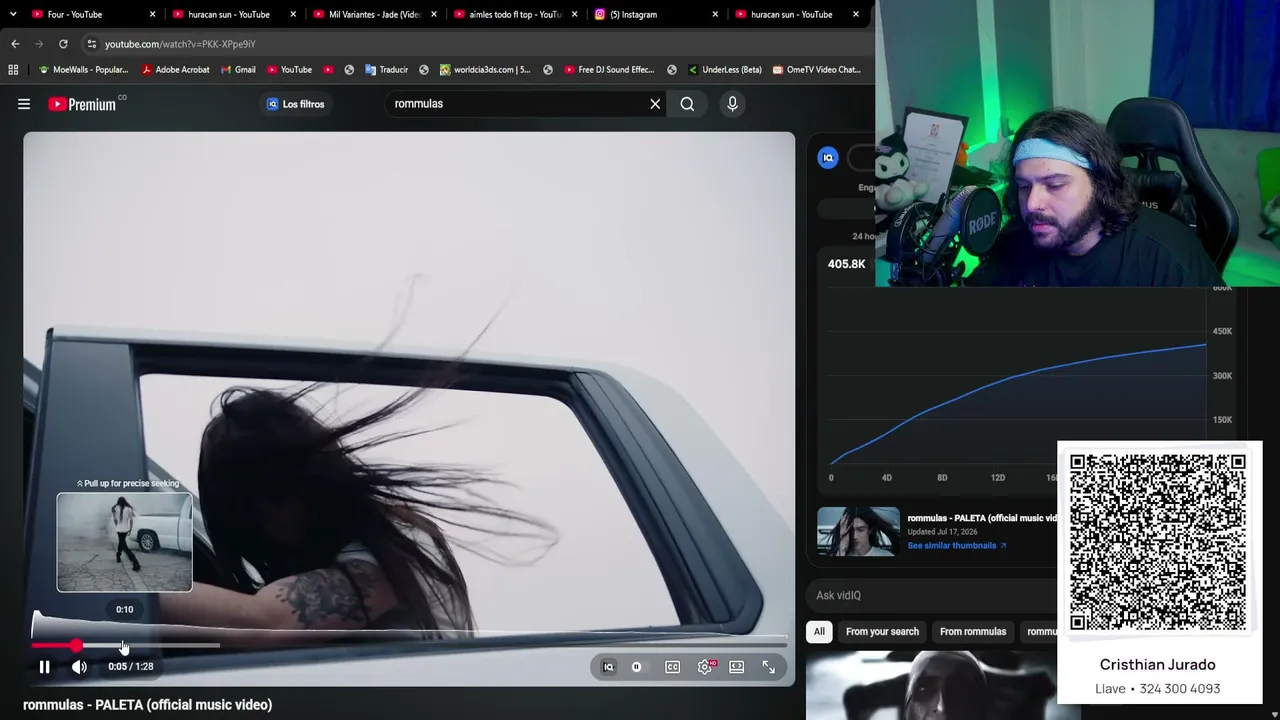The height and width of the screenshot is (720, 1280).
Task: Run the search with the magnifier icon
Action: pyautogui.click(x=687, y=104)
